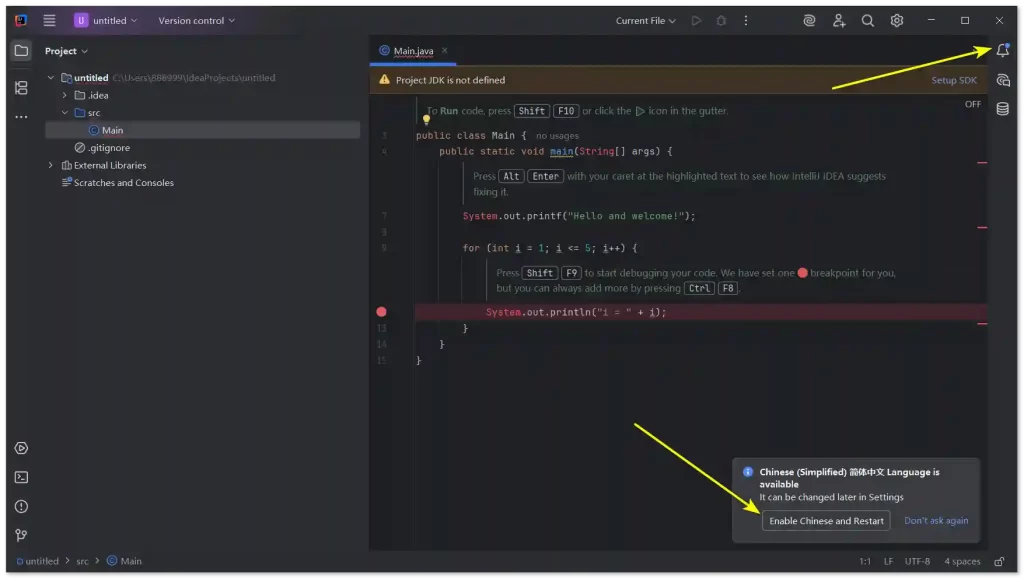The width and height of the screenshot is (1024, 579).
Task: Open the Terminal tool window
Action: 21,477
